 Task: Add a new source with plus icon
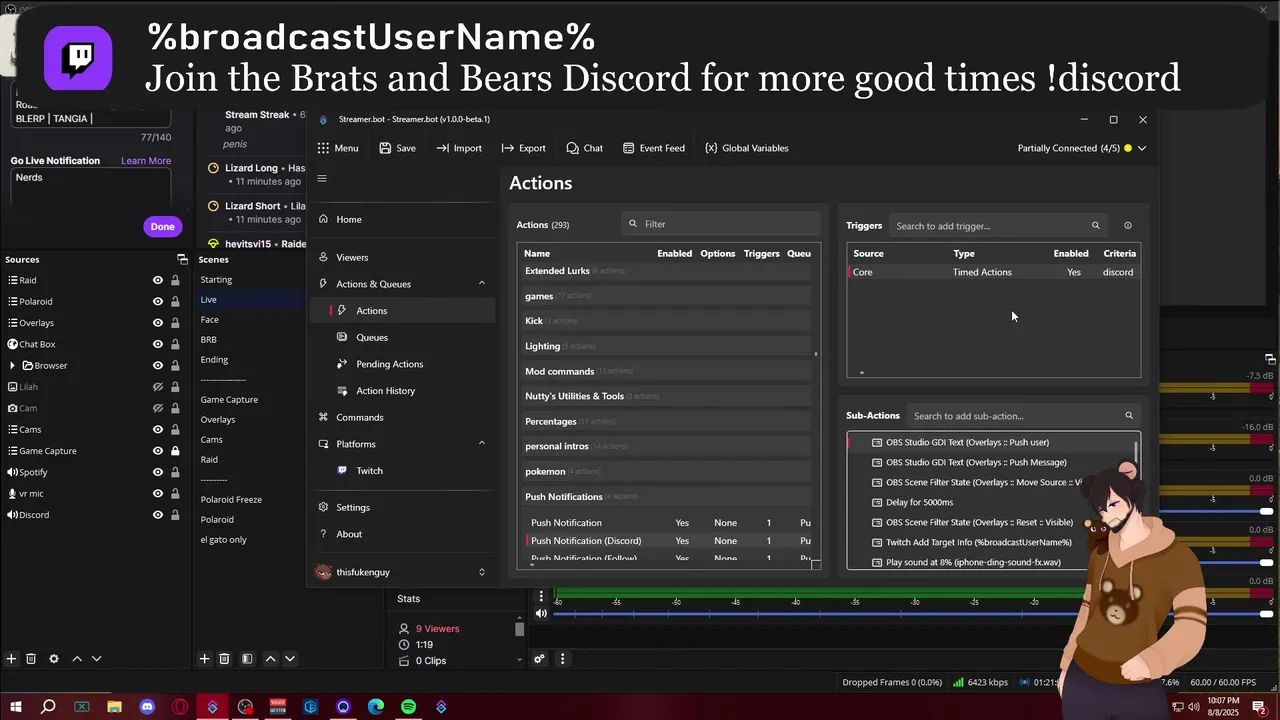(11, 659)
